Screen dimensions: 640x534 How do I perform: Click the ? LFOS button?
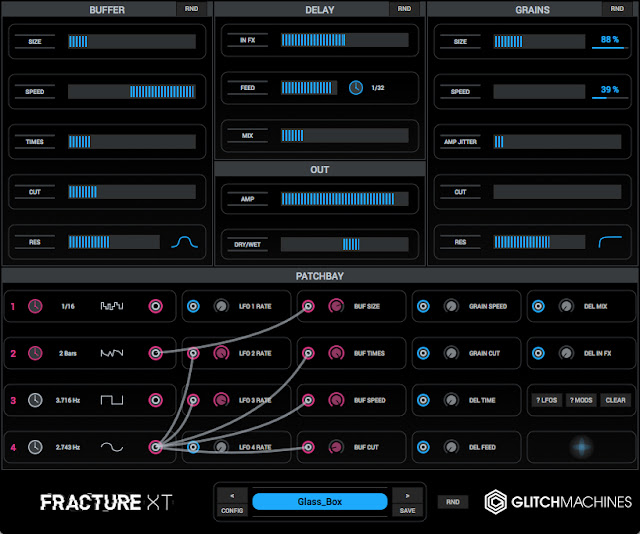(x=547, y=400)
